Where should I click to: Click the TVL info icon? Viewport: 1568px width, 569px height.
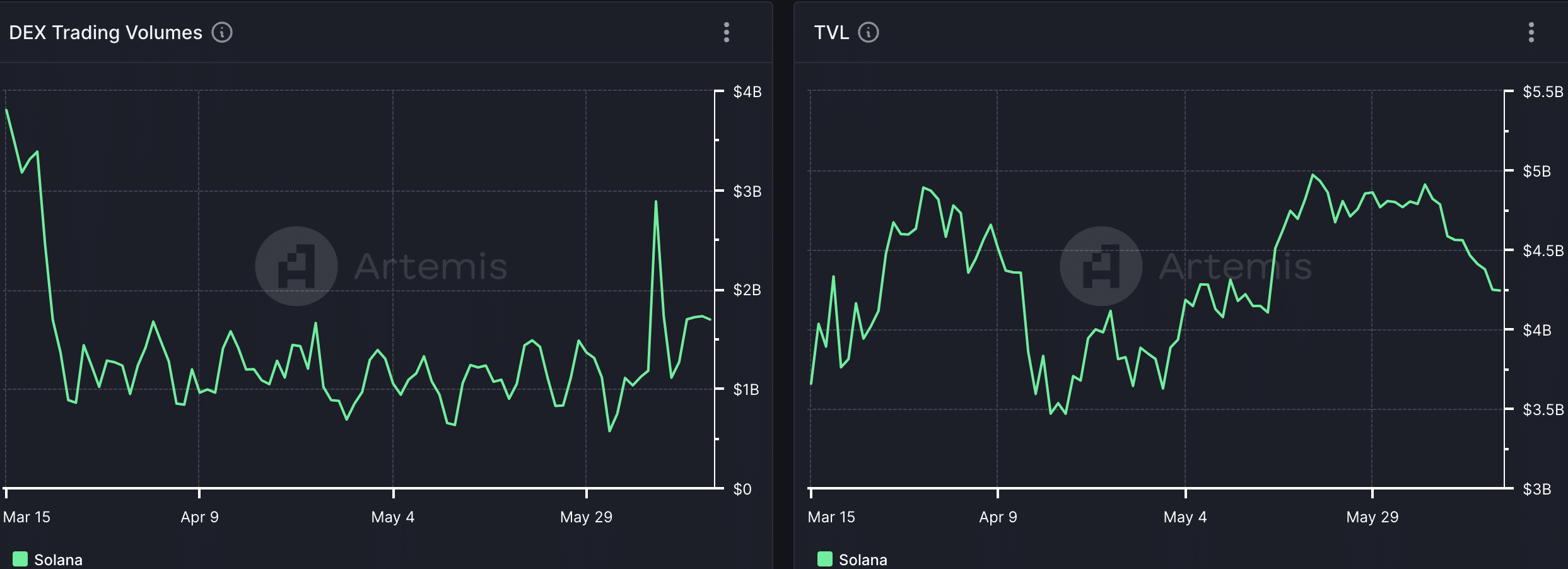click(x=869, y=32)
